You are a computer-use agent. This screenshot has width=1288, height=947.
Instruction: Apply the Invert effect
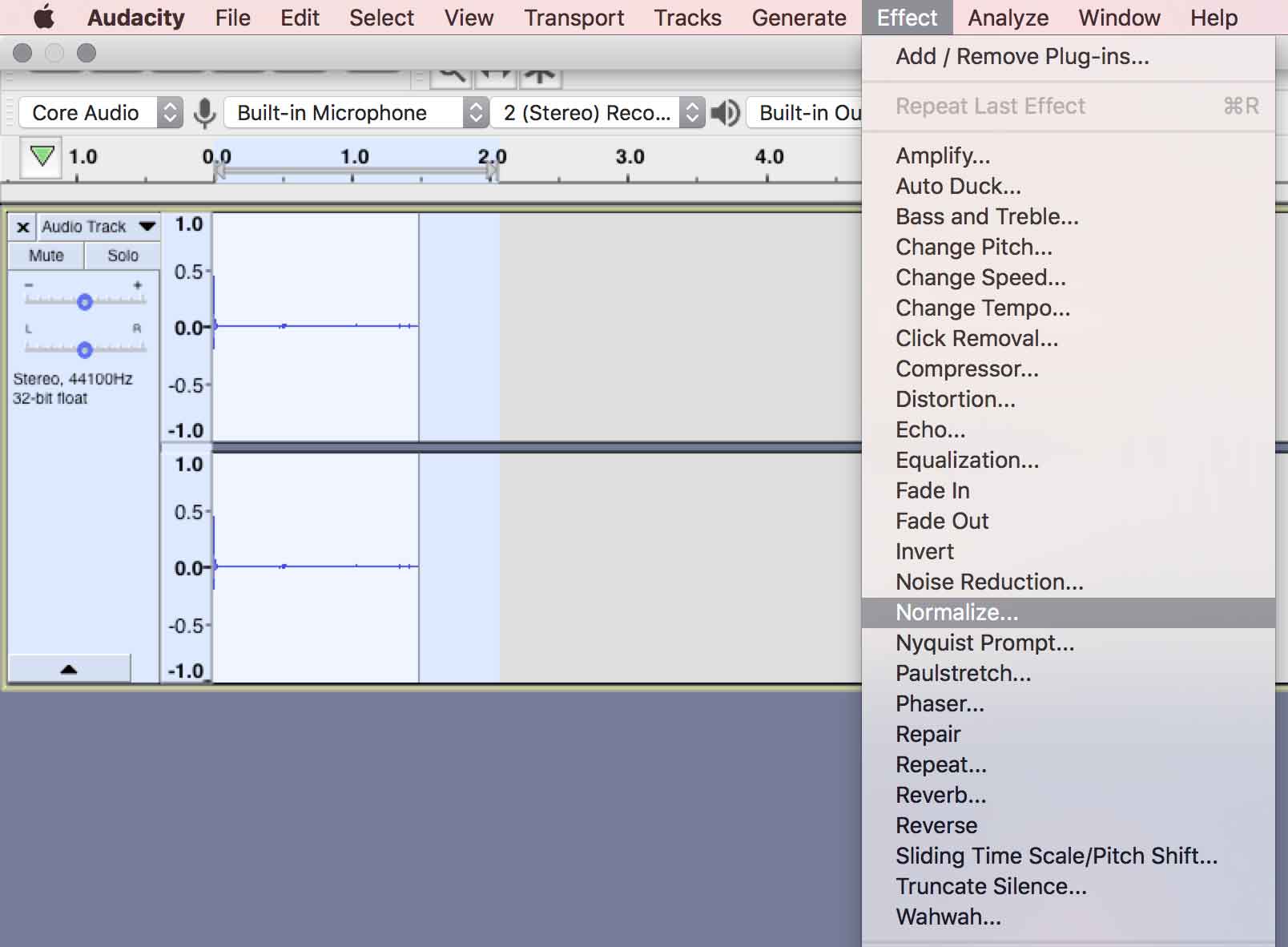1068,551
